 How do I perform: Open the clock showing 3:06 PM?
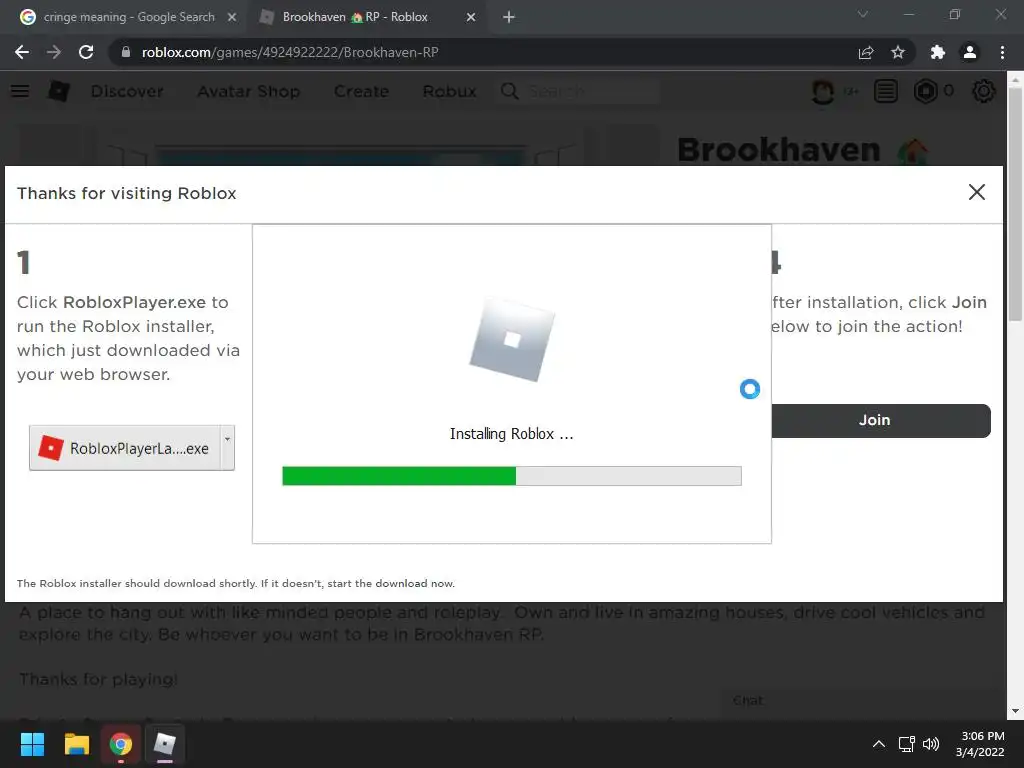pyautogui.click(x=980, y=744)
